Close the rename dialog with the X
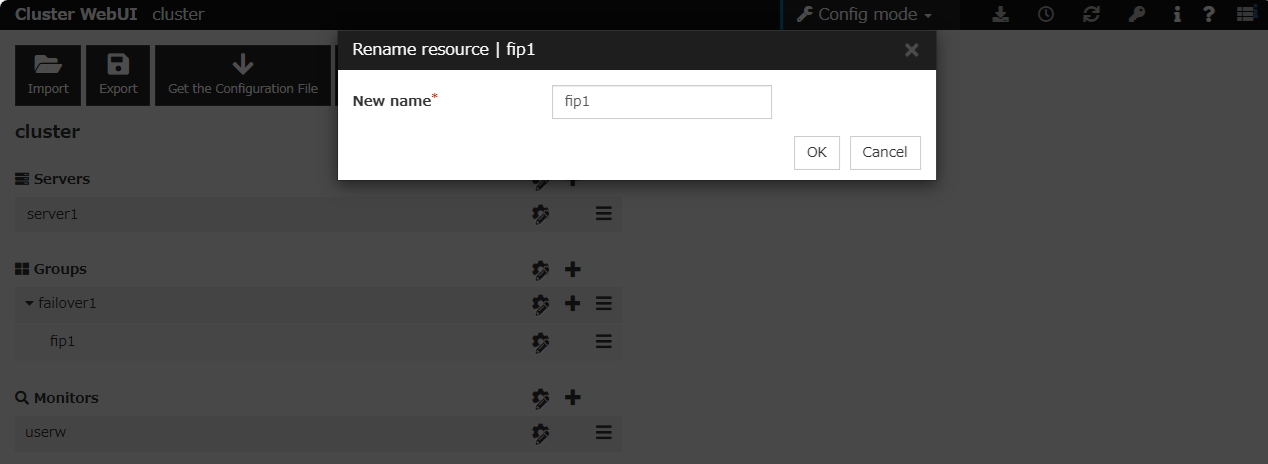The image size is (1268, 464). pyautogui.click(x=911, y=50)
